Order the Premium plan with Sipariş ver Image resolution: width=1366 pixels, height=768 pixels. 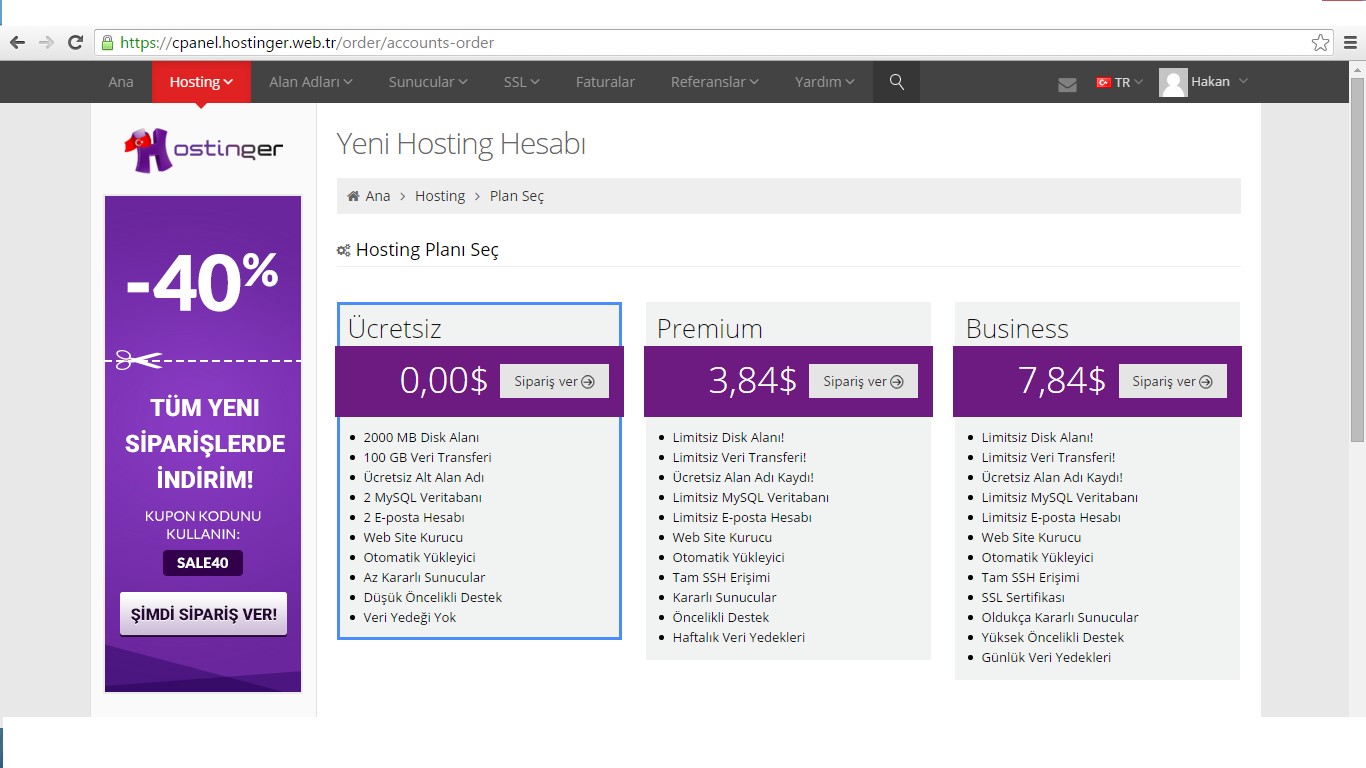coord(863,381)
